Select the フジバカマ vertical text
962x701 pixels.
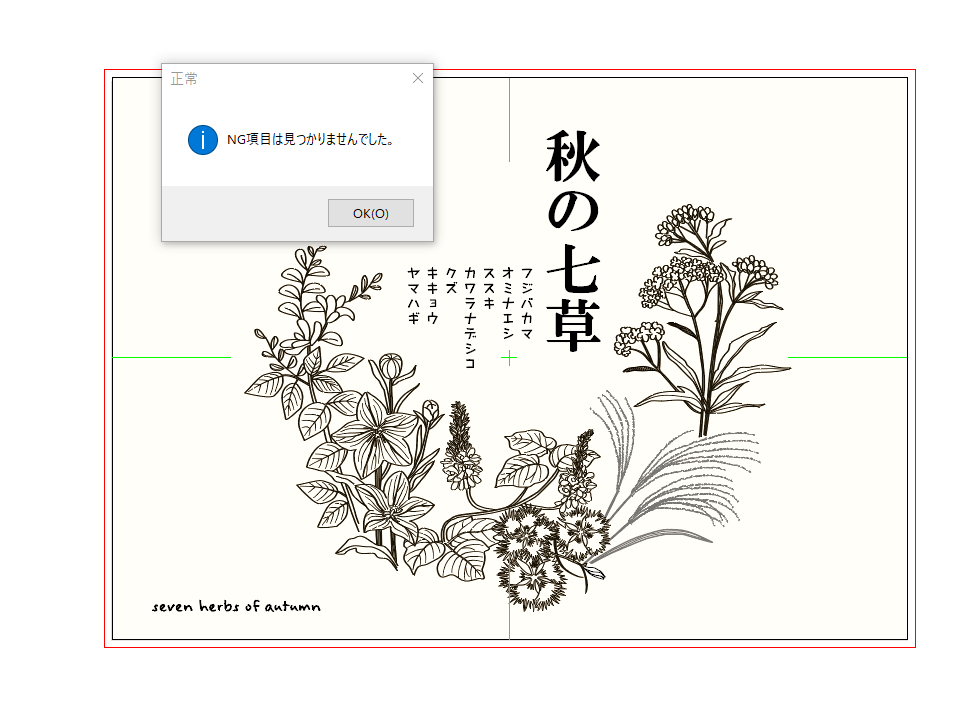[527, 303]
